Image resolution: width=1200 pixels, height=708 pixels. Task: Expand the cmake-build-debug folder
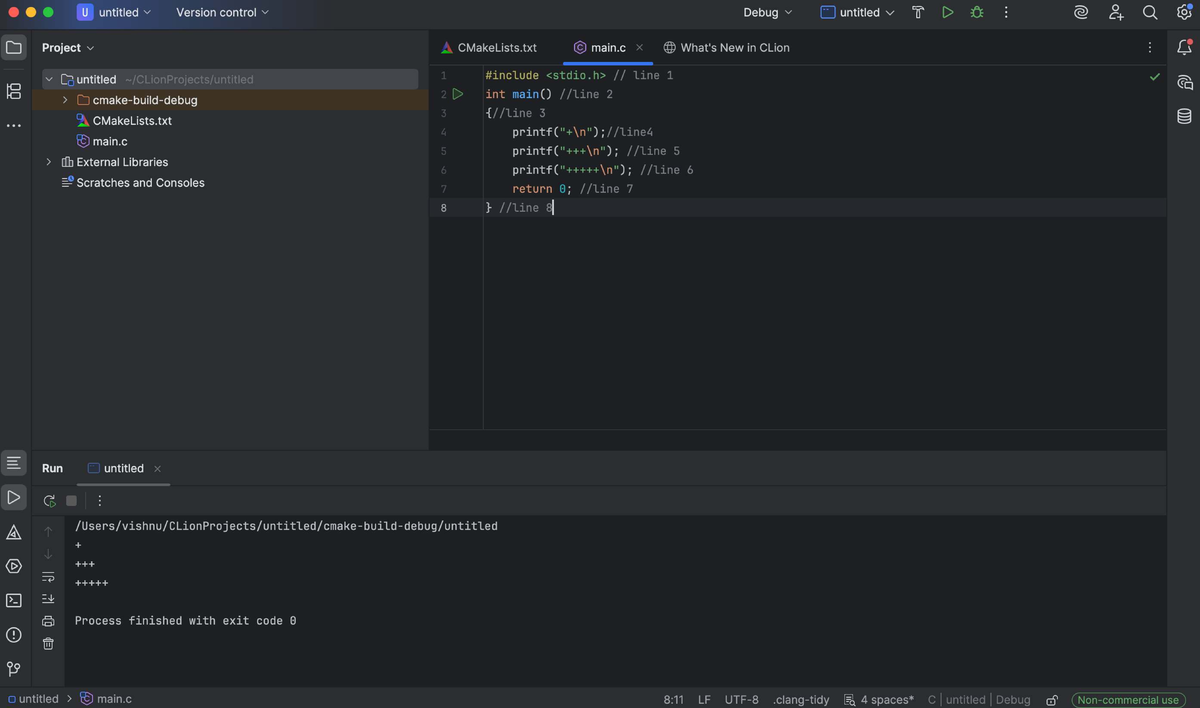(65, 100)
